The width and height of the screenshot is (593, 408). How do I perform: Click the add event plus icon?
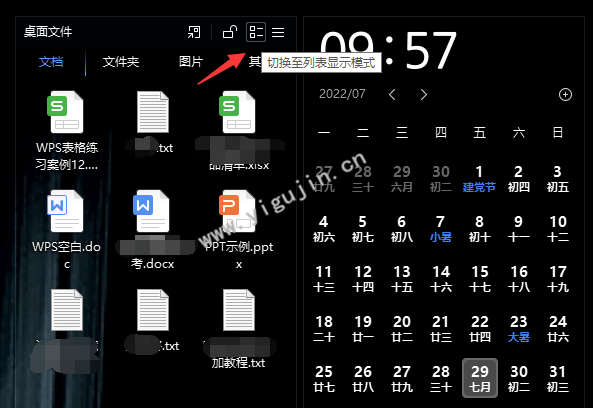point(565,95)
